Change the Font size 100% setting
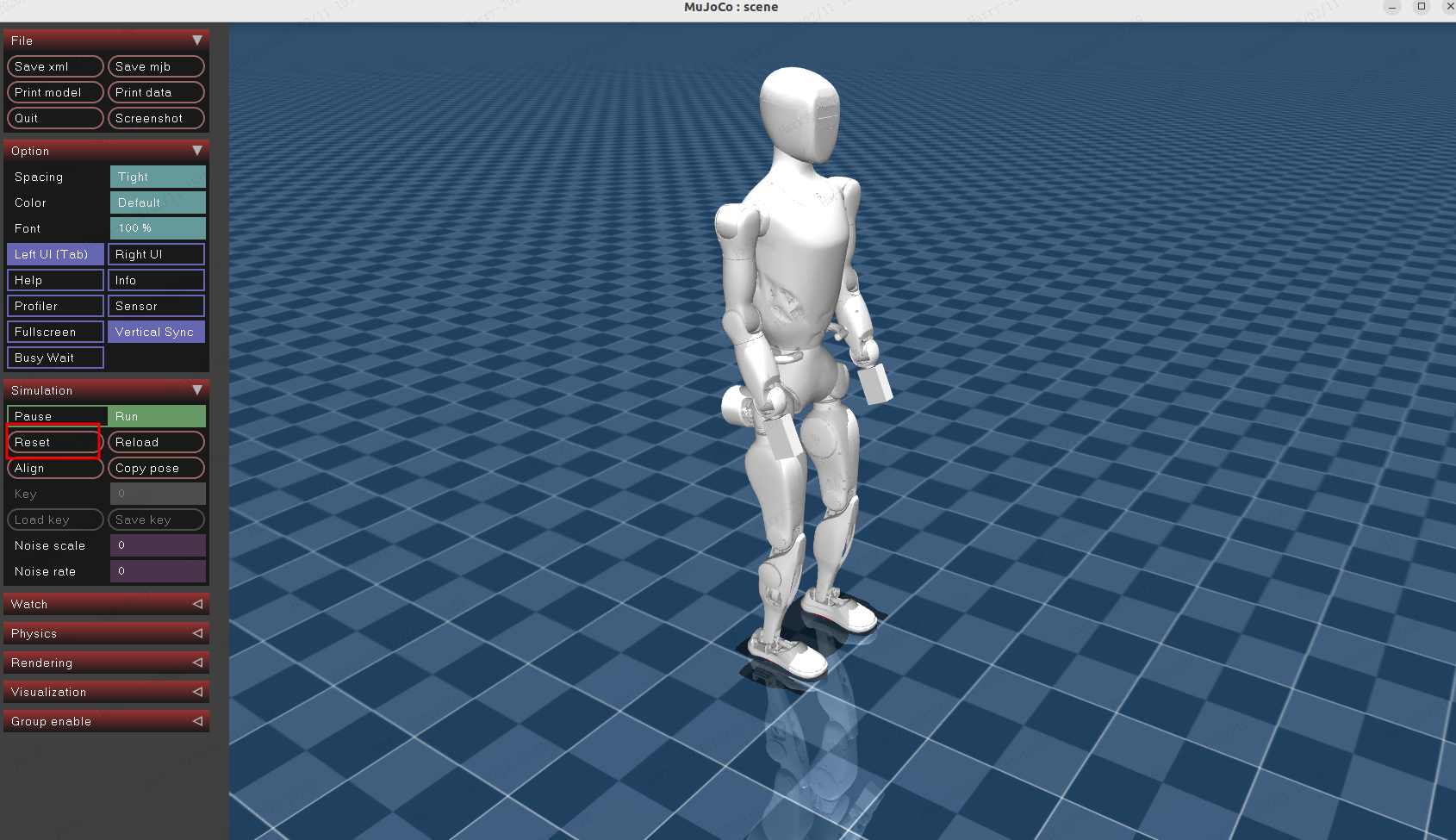Screen dimensions: 1456x840 point(158,228)
